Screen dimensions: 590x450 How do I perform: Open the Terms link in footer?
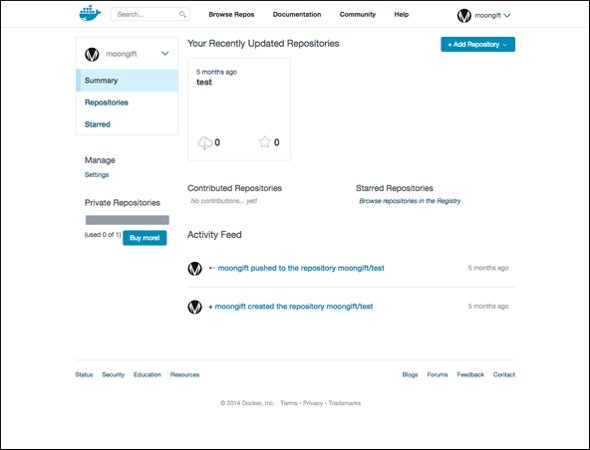click(x=289, y=403)
